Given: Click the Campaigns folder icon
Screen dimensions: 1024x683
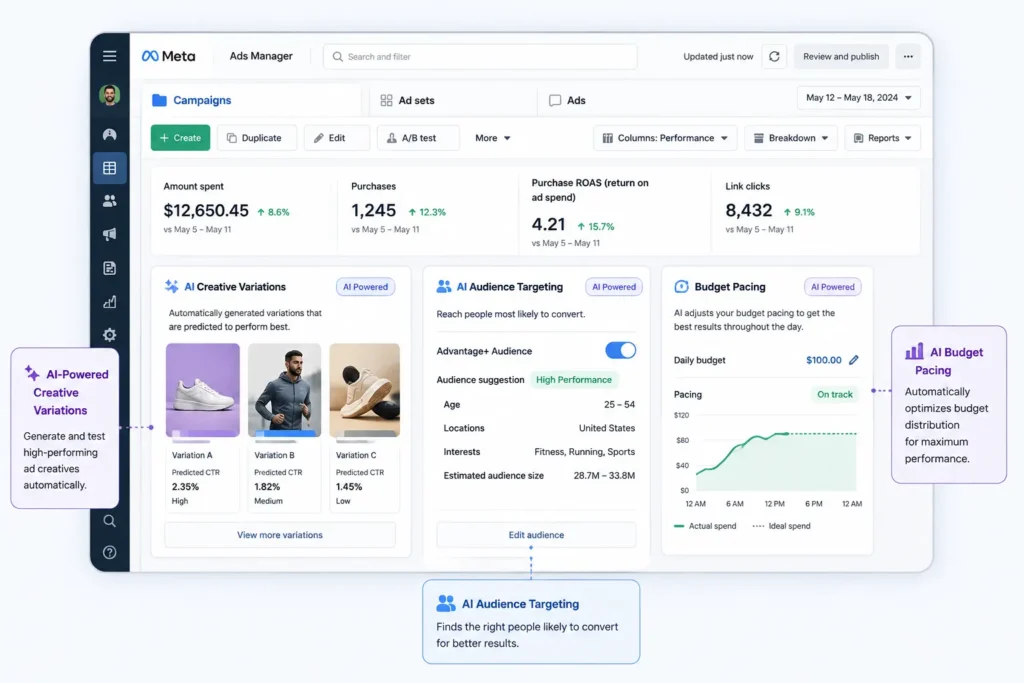Looking at the screenshot, I should [x=159, y=100].
